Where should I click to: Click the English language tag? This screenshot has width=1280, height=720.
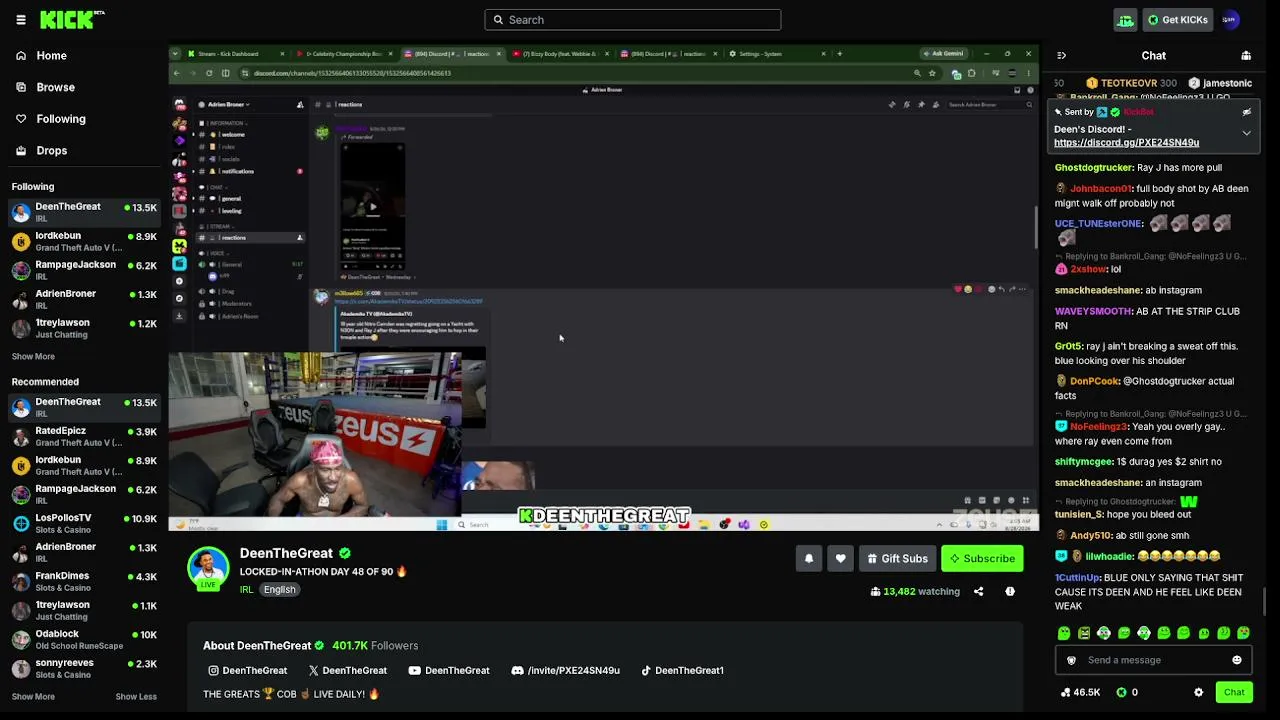point(279,590)
